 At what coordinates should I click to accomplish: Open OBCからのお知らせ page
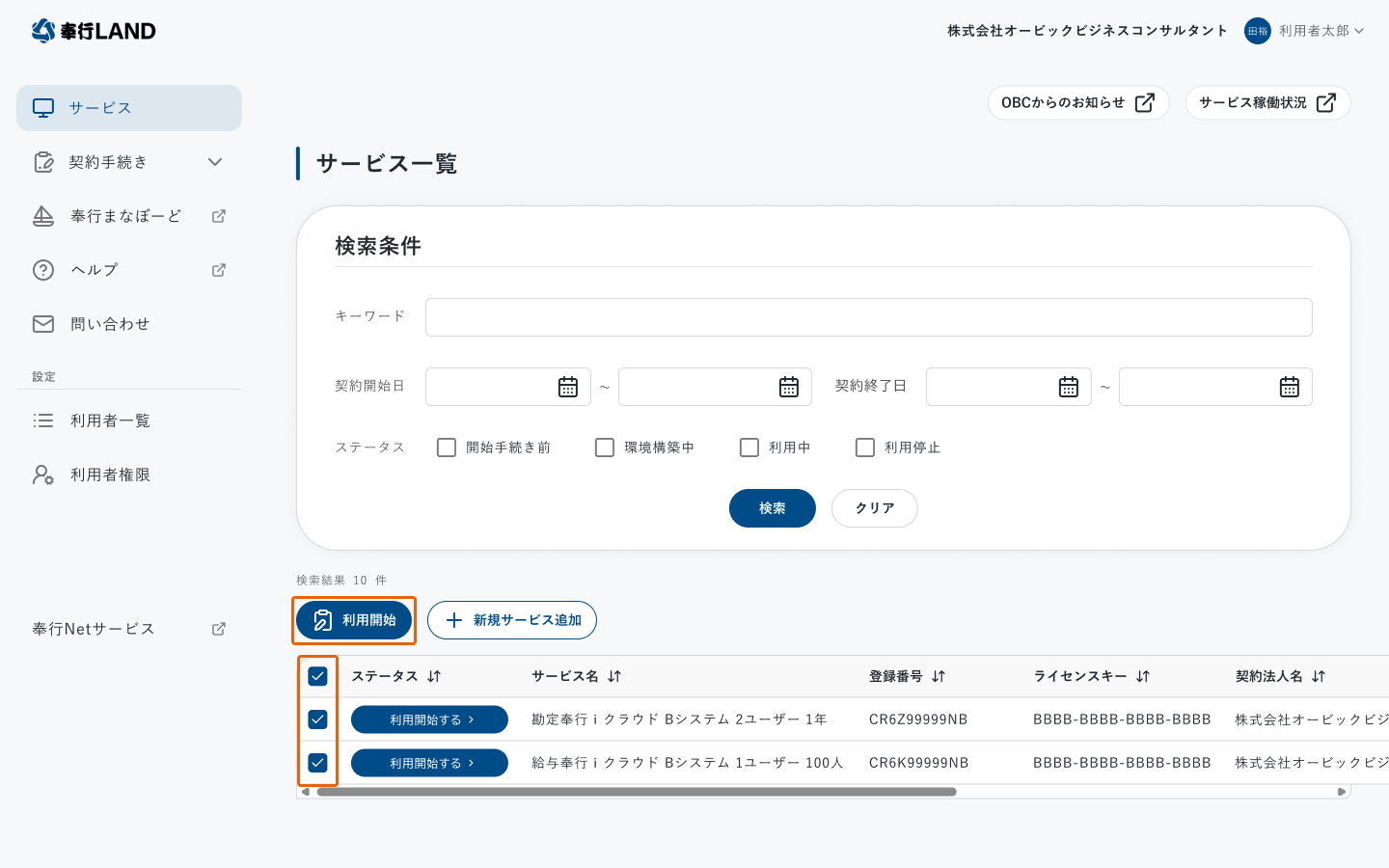pyautogui.click(x=1078, y=102)
